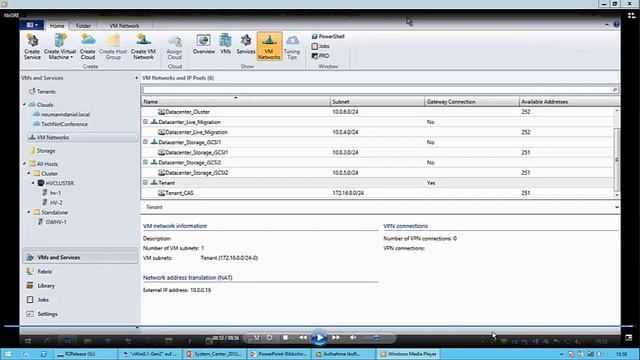This screenshot has height=360, width=640.
Task: Open Tuning Tips in ribbon
Action: 292,47
